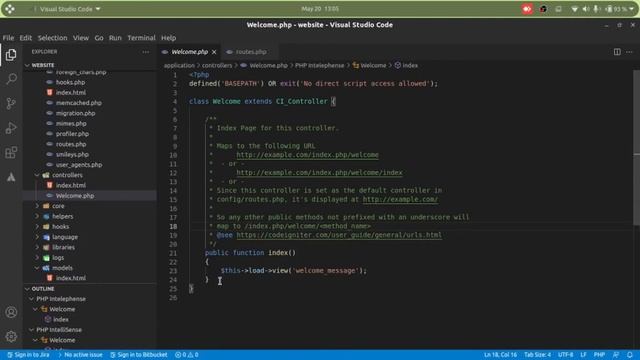Open the Ubuntu Activities icon
The height and width of the screenshot is (360, 640).
[10, 9]
